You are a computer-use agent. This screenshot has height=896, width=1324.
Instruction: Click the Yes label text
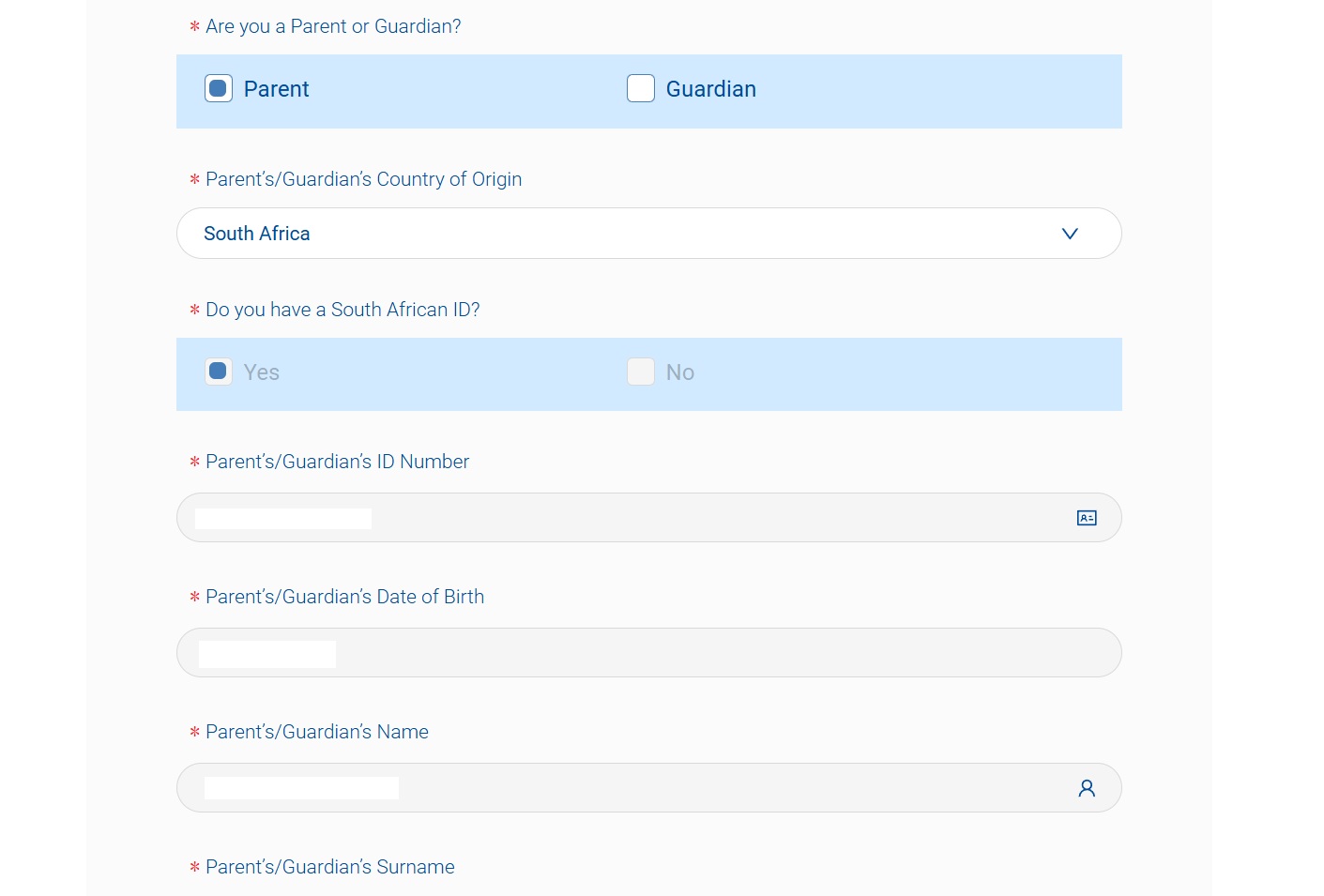pos(262,372)
